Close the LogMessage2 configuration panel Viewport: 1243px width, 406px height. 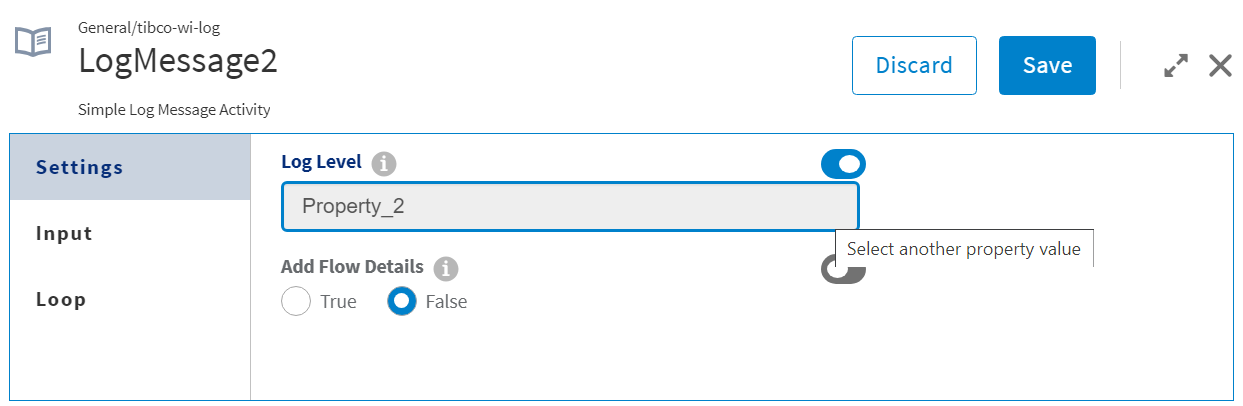1220,66
